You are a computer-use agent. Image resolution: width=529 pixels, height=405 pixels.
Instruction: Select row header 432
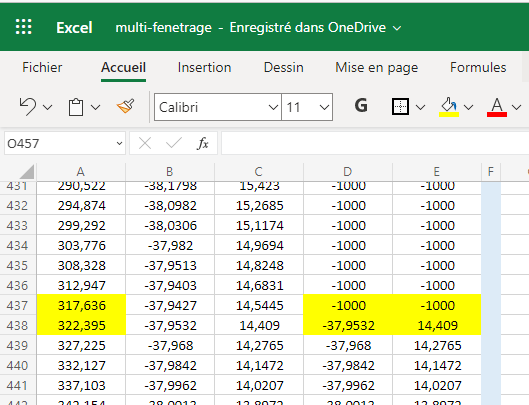point(18,206)
